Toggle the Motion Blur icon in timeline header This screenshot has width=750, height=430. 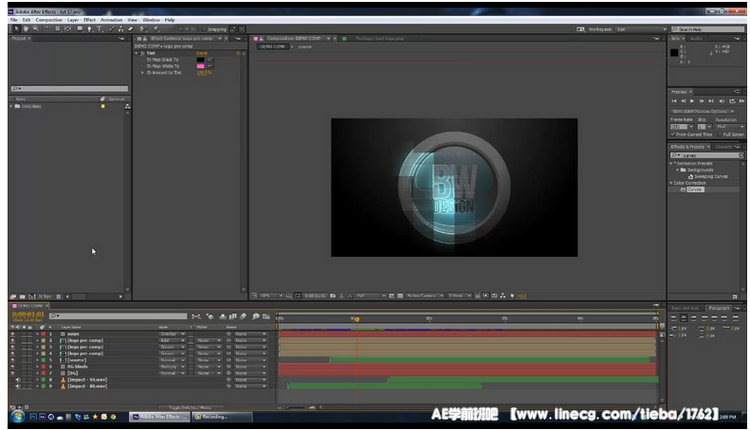243,316
